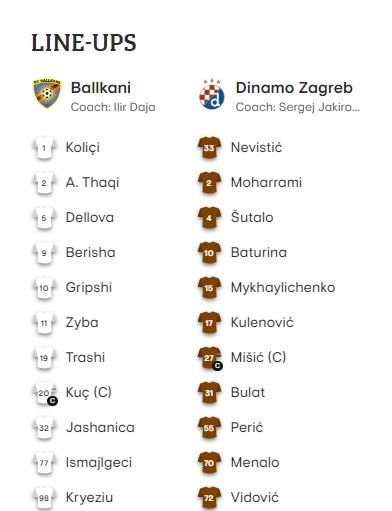Click the captain badge jersey of Kuç
Viewport: 392px width, 511px height.
(x=45, y=393)
